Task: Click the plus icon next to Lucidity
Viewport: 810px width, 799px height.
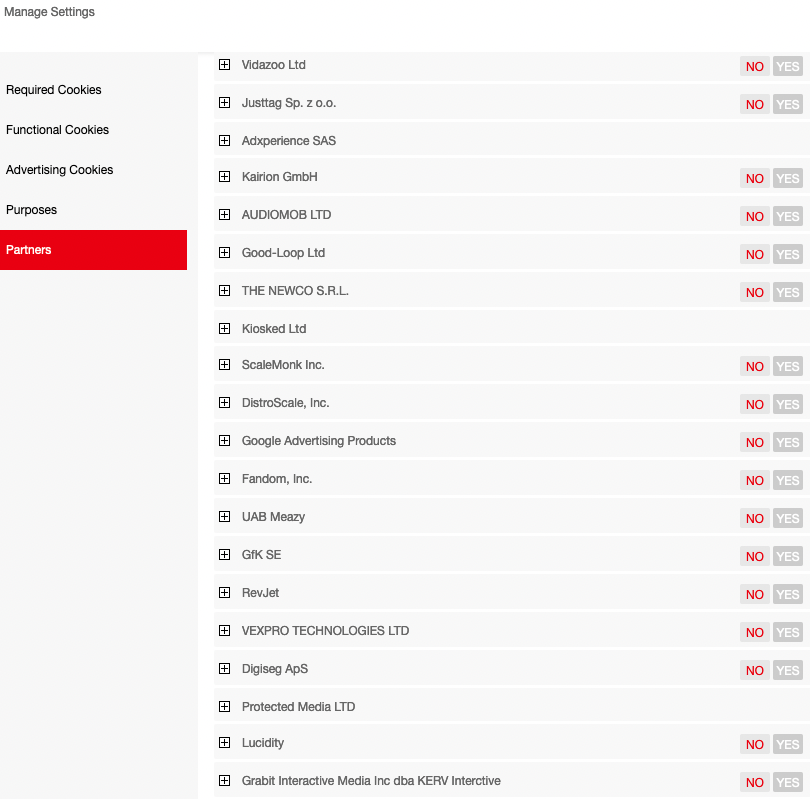Action: click(x=224, y=743)
